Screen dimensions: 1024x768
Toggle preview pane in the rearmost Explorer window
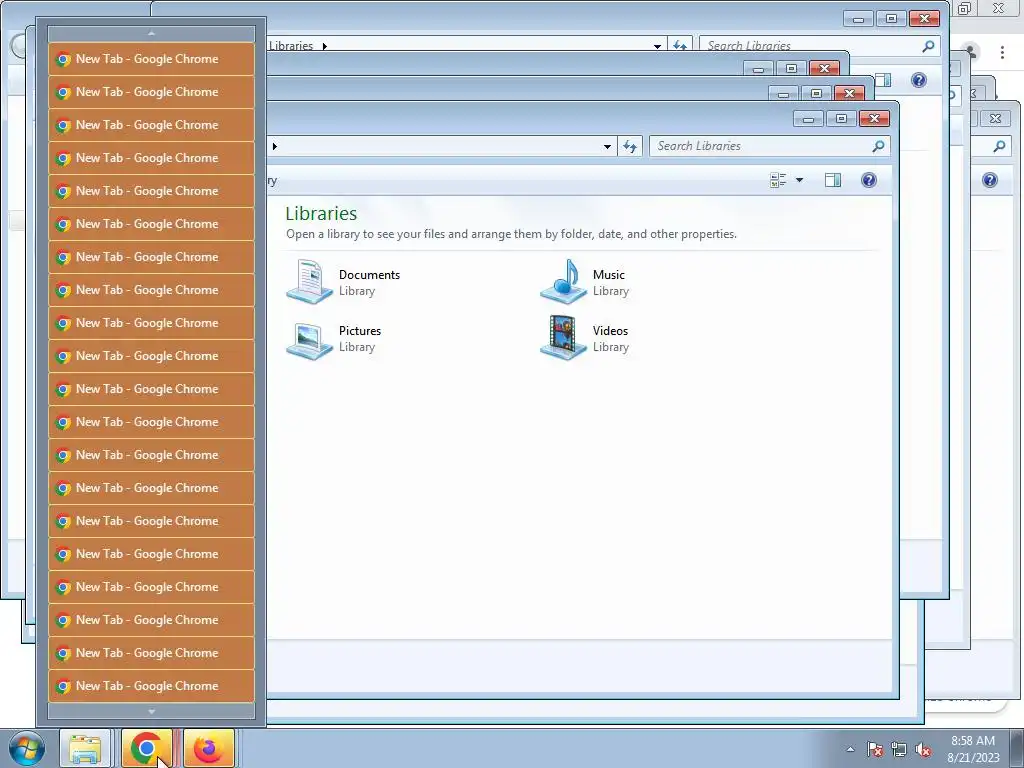click(x=883, y=80)
